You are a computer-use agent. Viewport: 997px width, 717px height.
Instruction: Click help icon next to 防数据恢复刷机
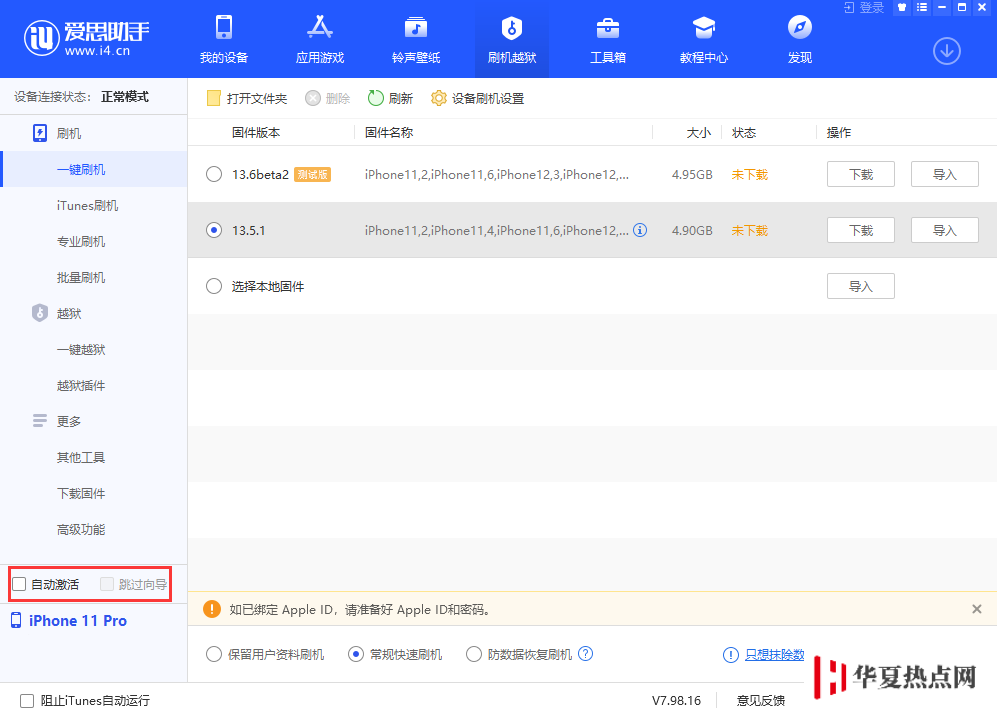586,653
